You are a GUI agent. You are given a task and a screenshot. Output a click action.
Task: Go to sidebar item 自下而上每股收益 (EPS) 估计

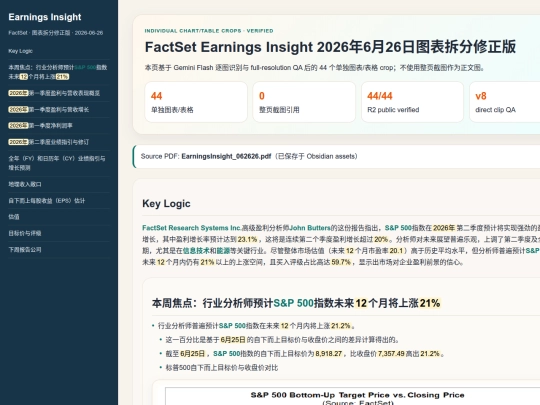click(x=46, y=200)
